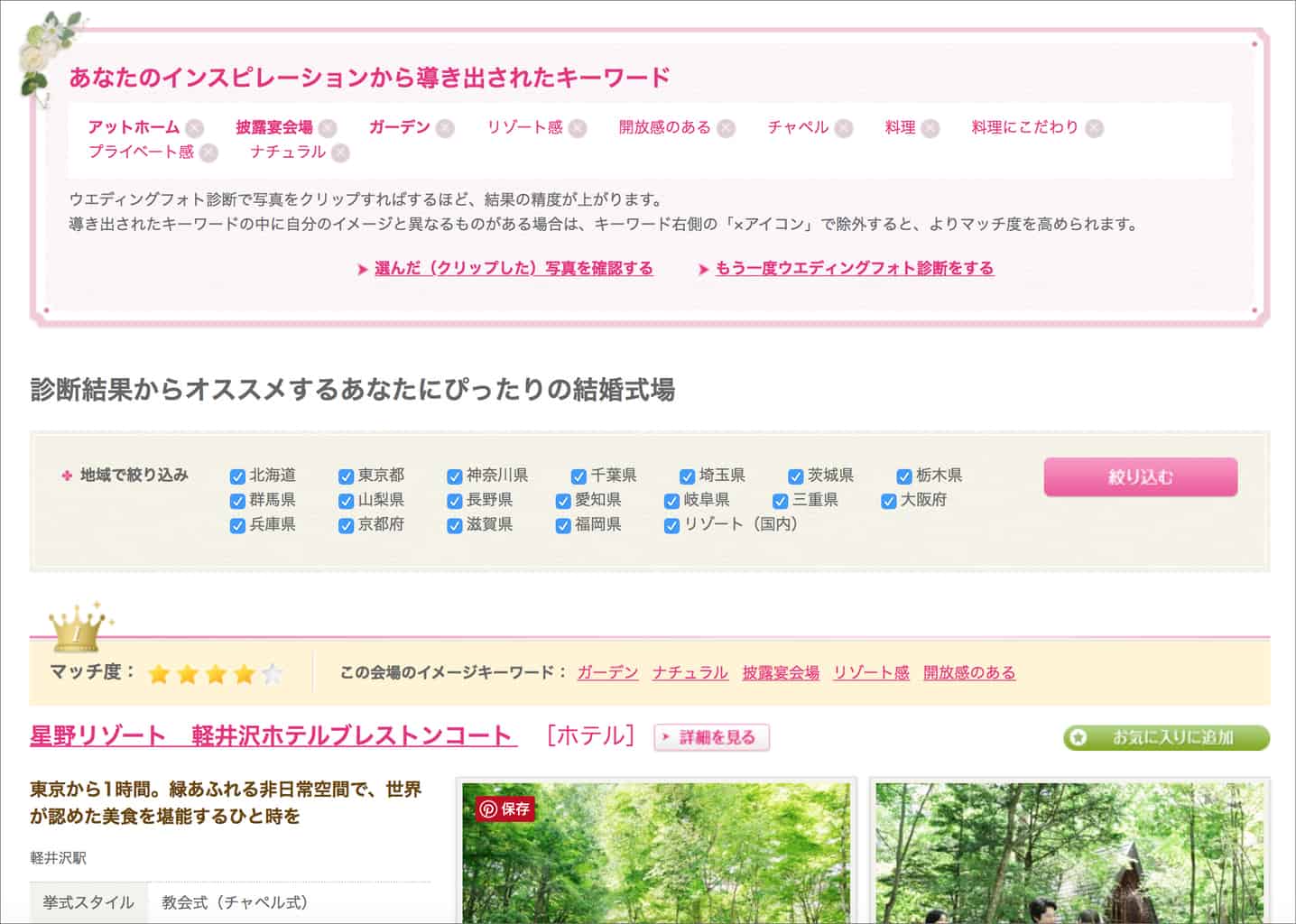The width and height of the screenshot is (1296, 924).
Task: Remove the アットホーム keyword with its x icon
Action: tap(195, 128)
